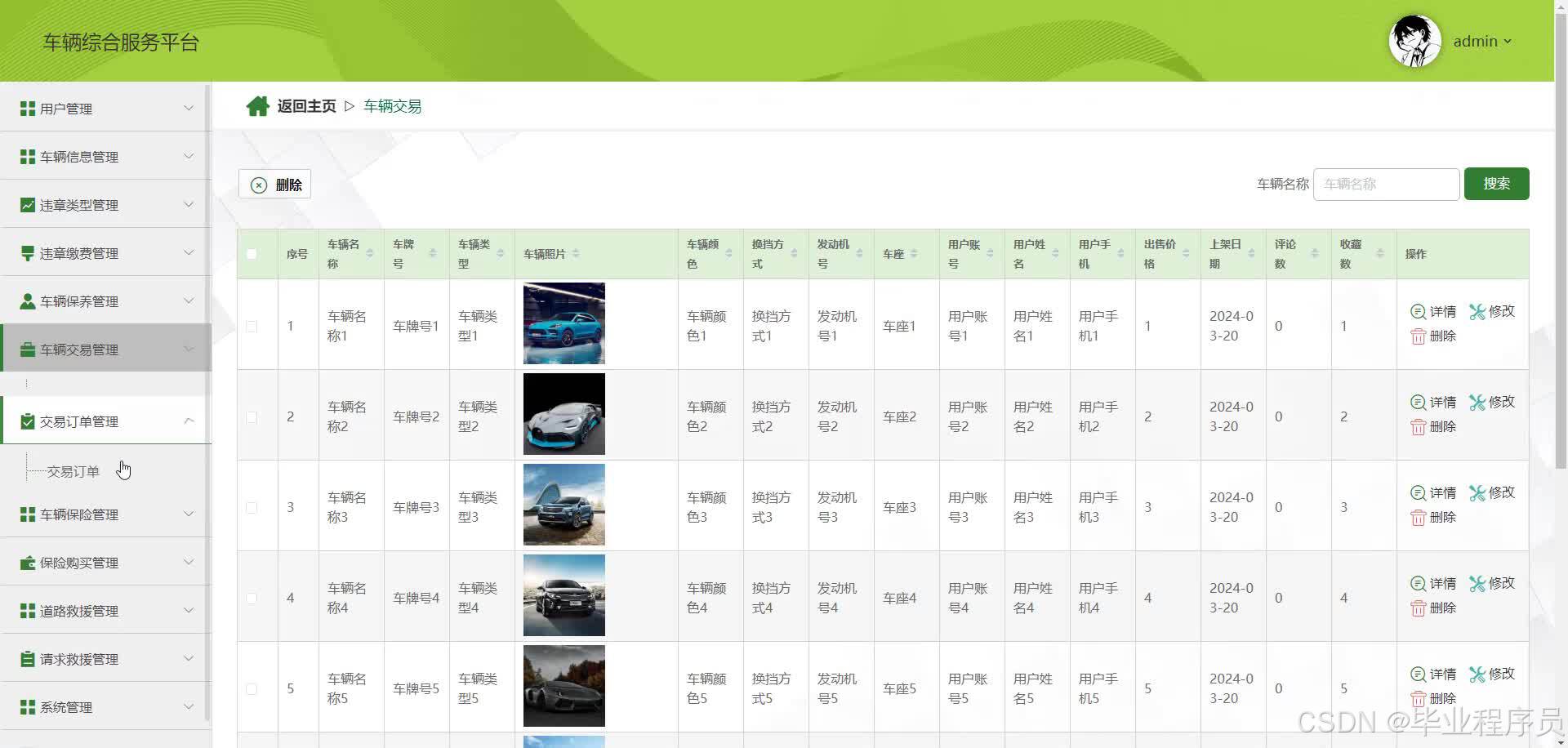Click the trash icon in row 2
The image size is (1568, 748).
[x=1419, y=427]
